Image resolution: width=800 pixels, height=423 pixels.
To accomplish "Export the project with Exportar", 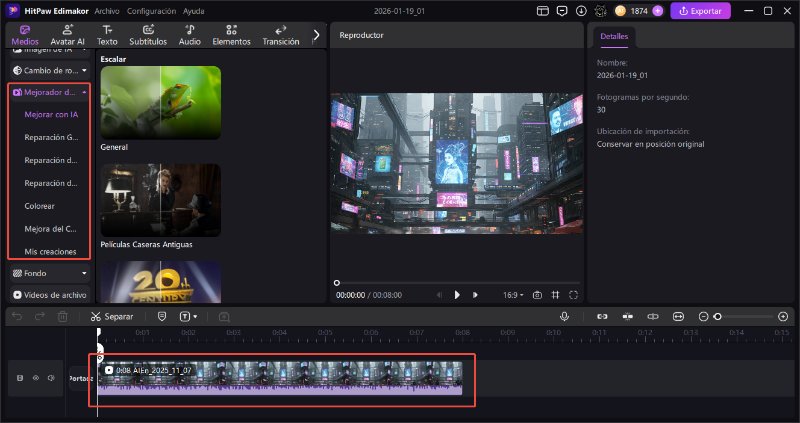I will [x=700, y=11].
